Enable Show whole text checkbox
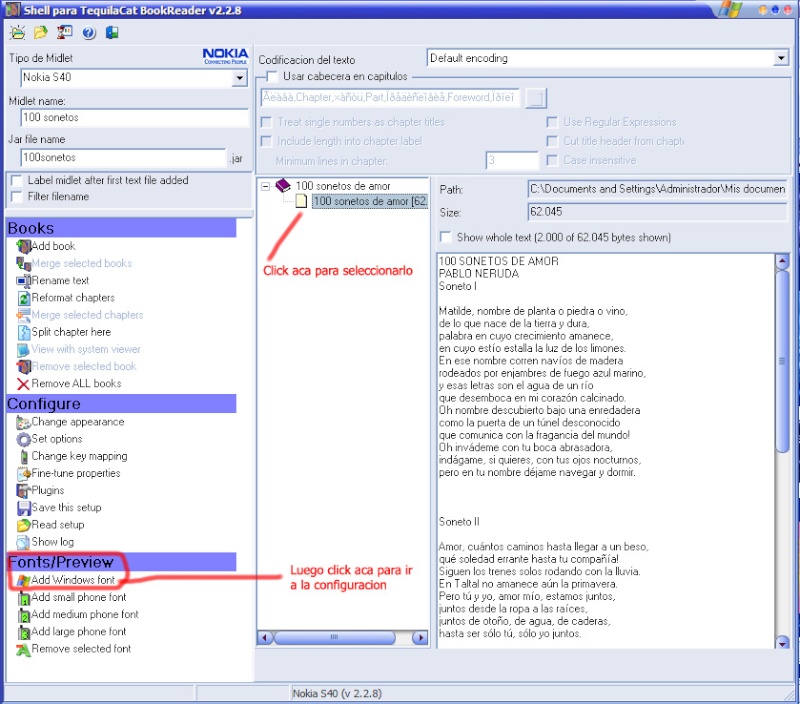800x704 pixels. pyautogui.click(x=445, y=238)
